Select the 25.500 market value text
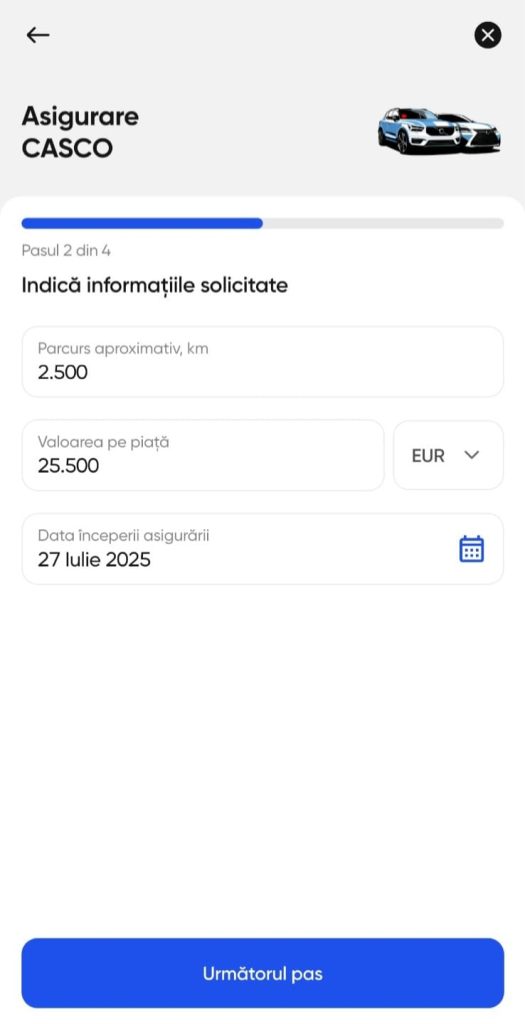The height and width of the screenshot is (1024, 525). [69, 466]
